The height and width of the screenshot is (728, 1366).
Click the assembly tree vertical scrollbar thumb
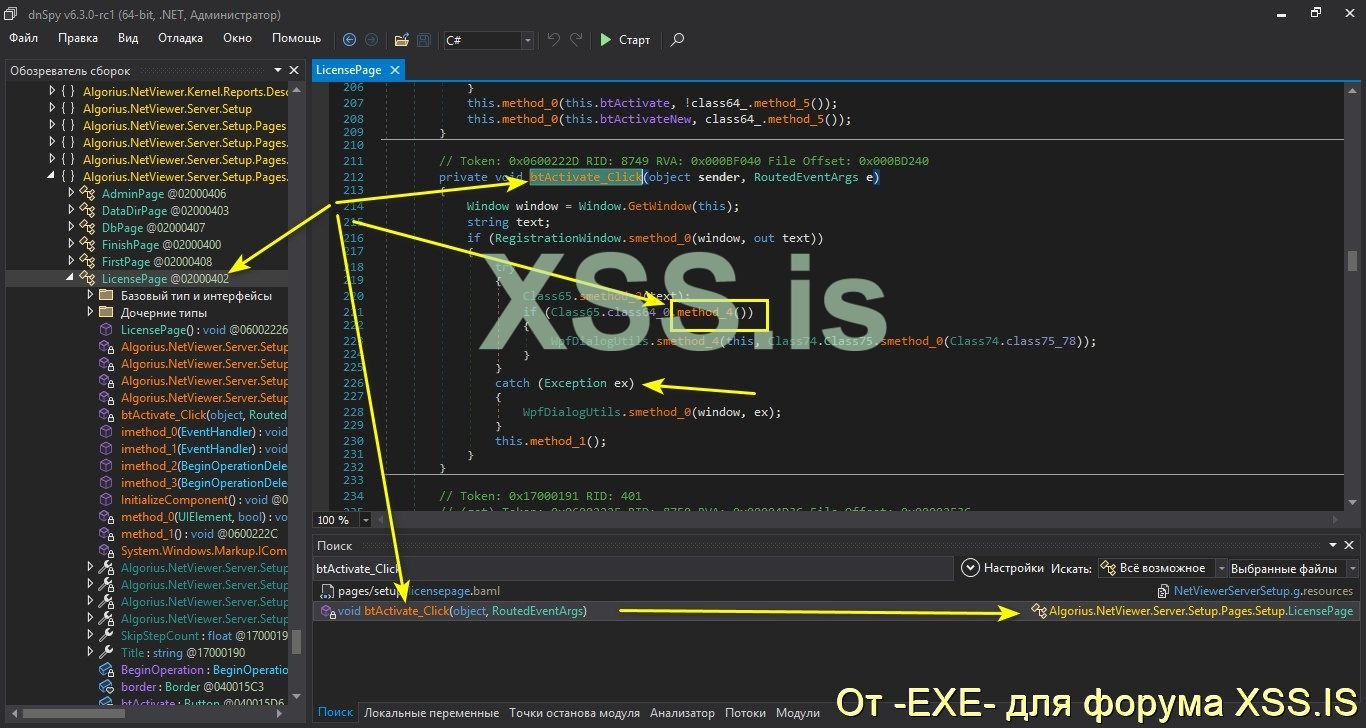pyautogui.click(x=296, y=642)
